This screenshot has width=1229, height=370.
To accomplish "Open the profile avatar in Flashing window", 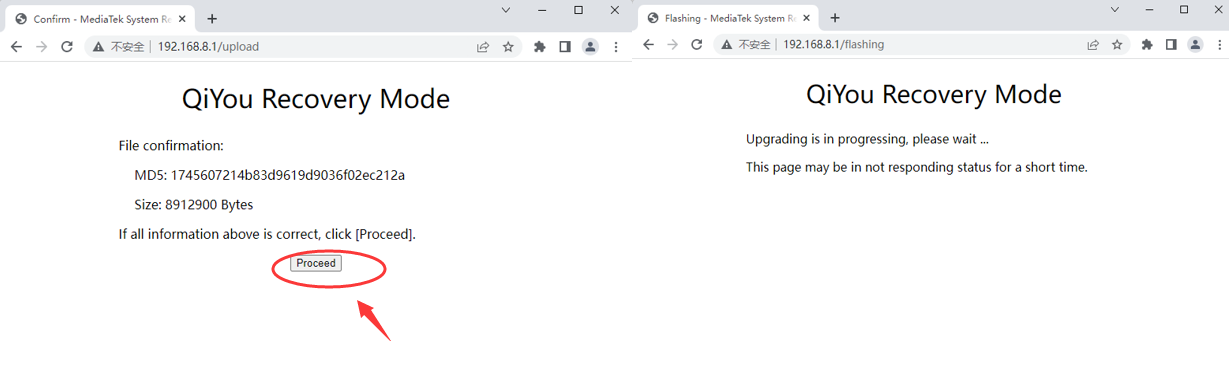I will tap(1195, 44).
